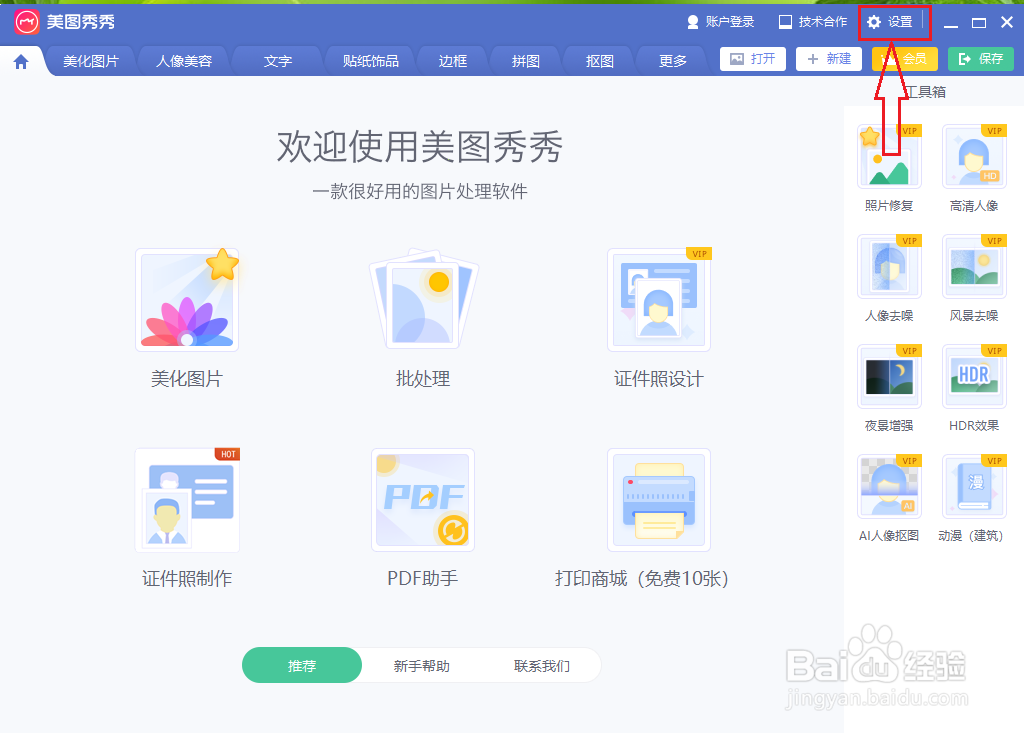The width and height of the screenshot is (1024, 733).
Task: Launch the PDF助手 icon
Action: click(423, 500)
